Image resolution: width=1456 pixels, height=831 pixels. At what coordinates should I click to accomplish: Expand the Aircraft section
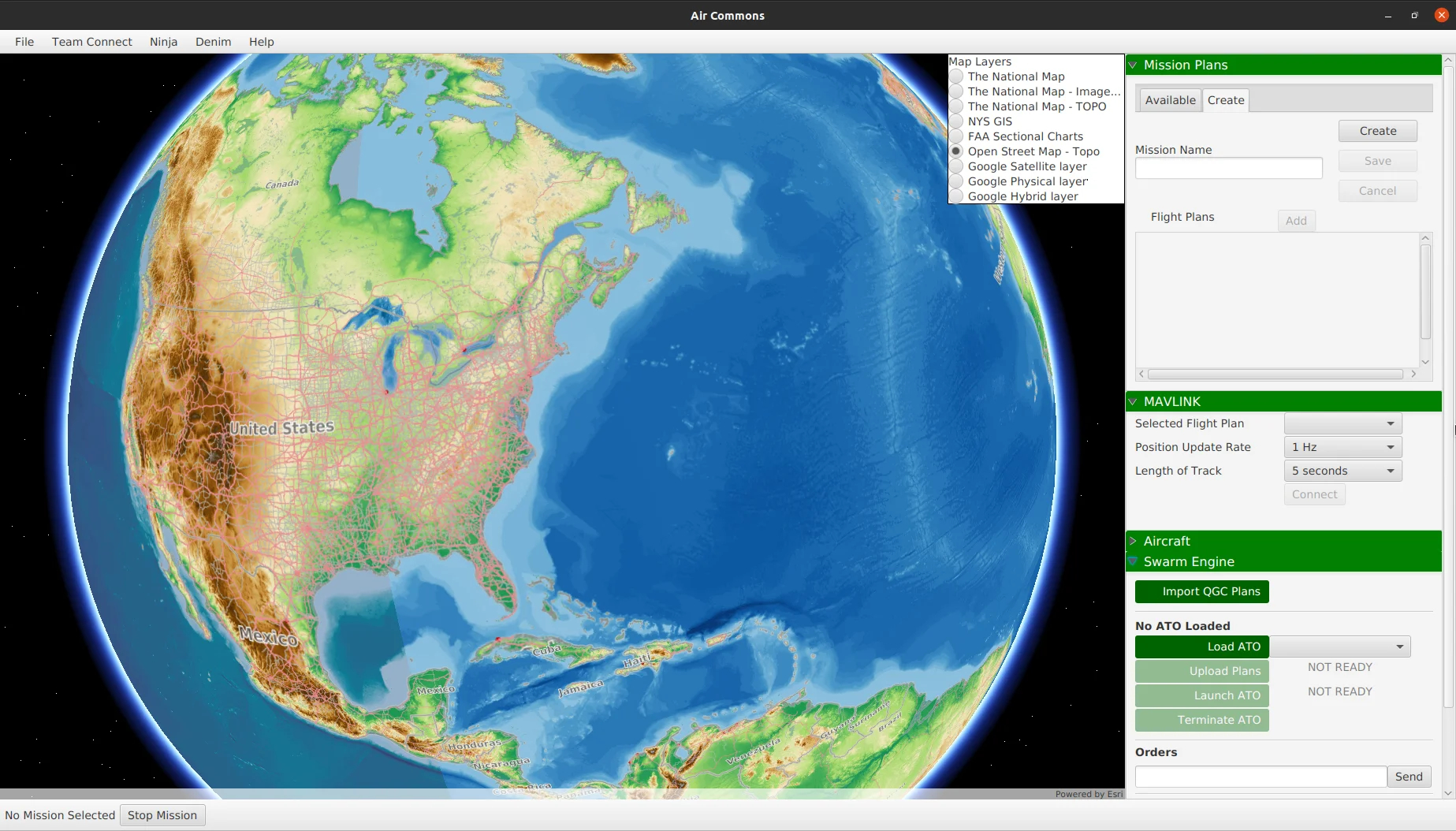pyautogui.click(x=1133, y=542)
